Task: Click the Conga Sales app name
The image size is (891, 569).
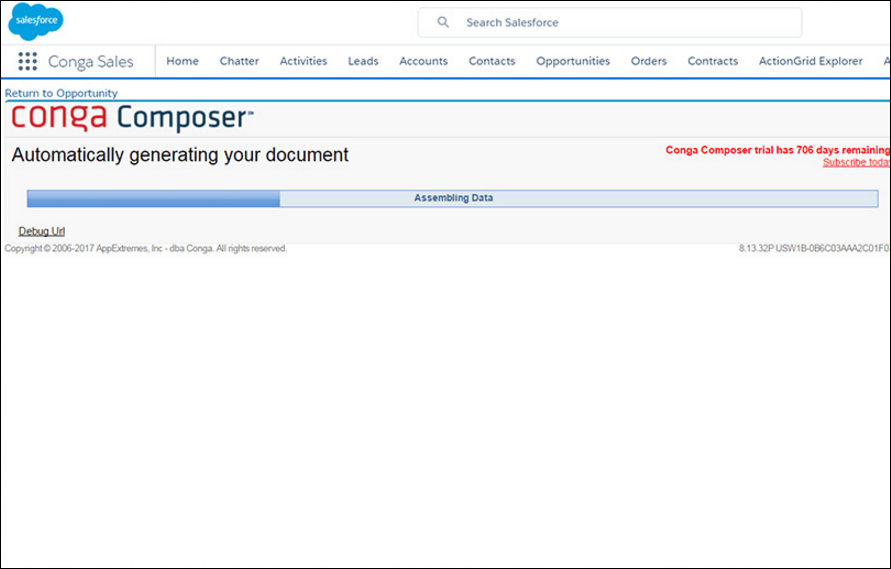Action: coord(90,61)
